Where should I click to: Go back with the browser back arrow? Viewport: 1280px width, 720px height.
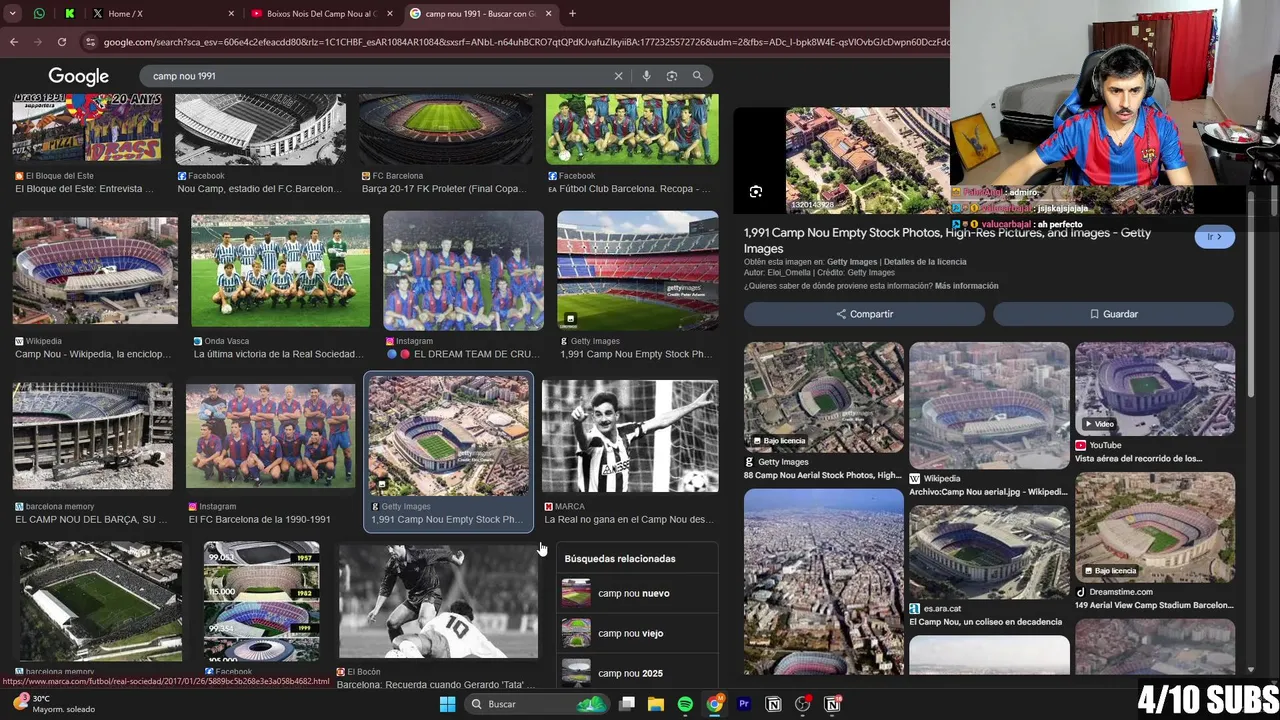click(x=14, y=42)
